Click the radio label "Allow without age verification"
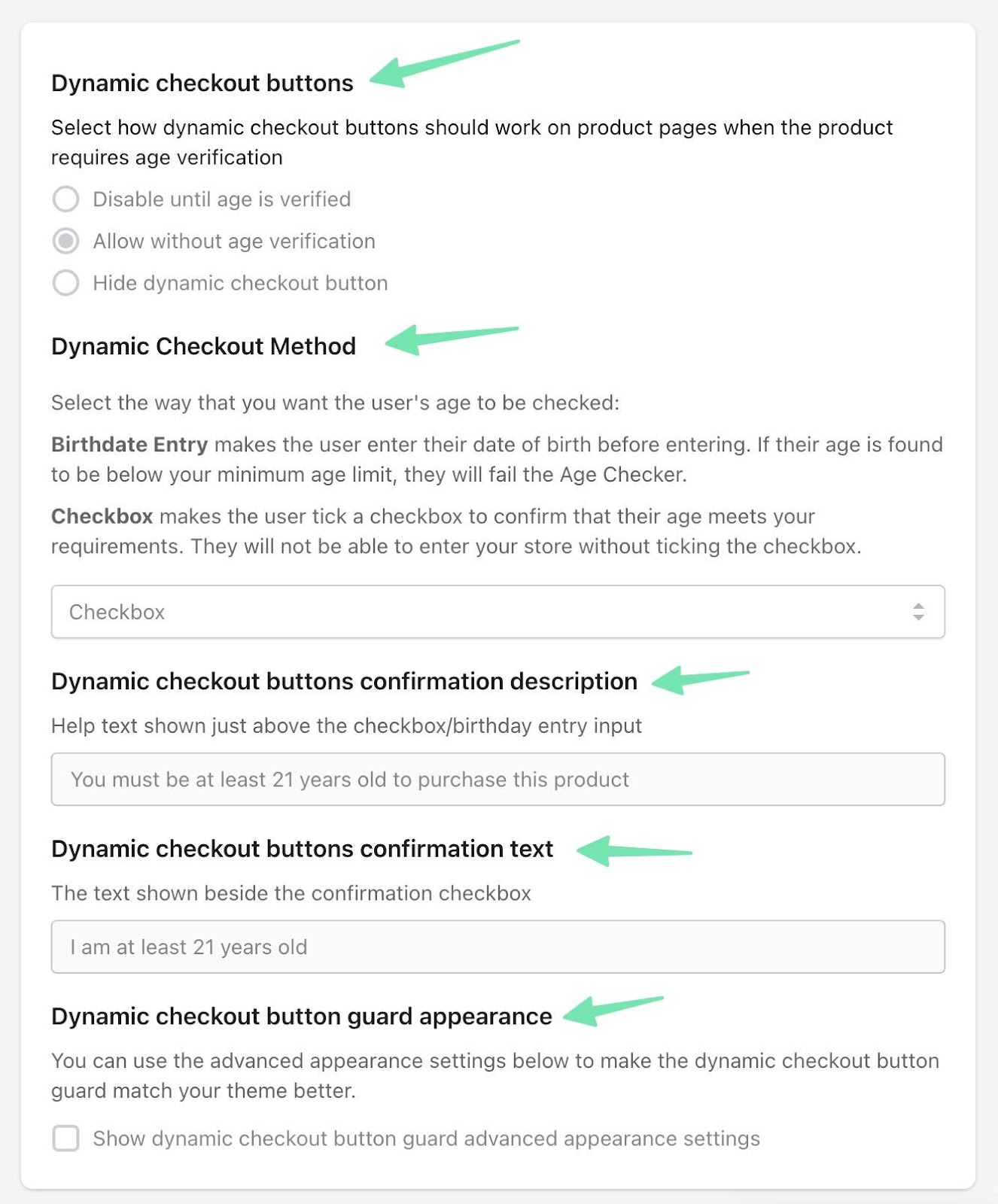This screenshot has width=998, height=1204. coord(233,241)
